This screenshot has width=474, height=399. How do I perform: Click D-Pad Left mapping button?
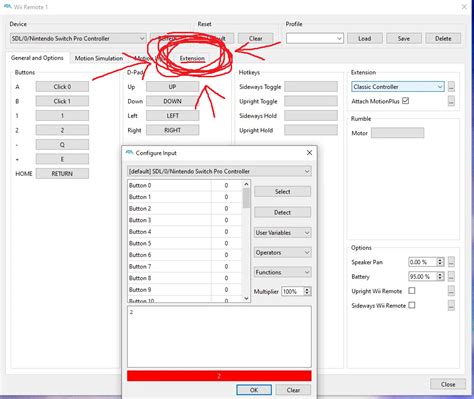coord(173,116)
